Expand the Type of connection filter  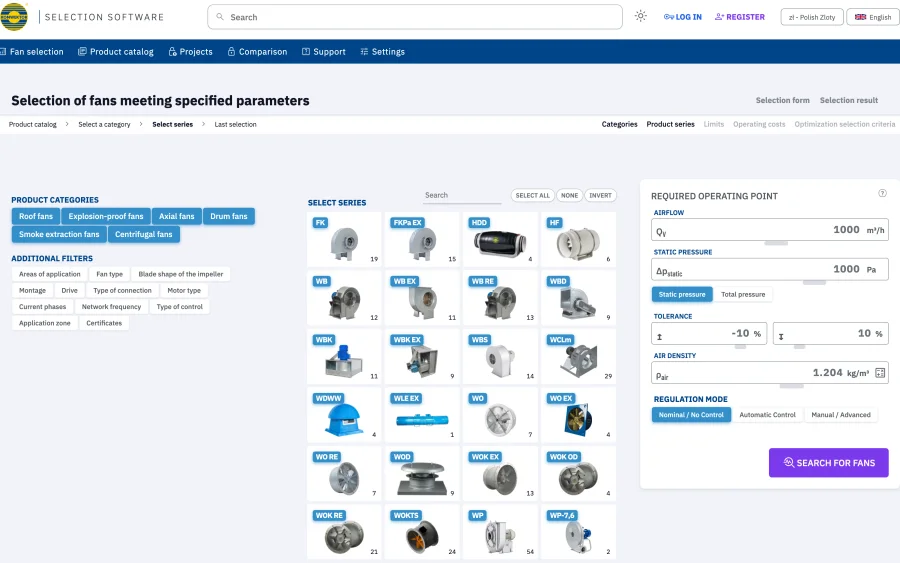coord(122,290)
